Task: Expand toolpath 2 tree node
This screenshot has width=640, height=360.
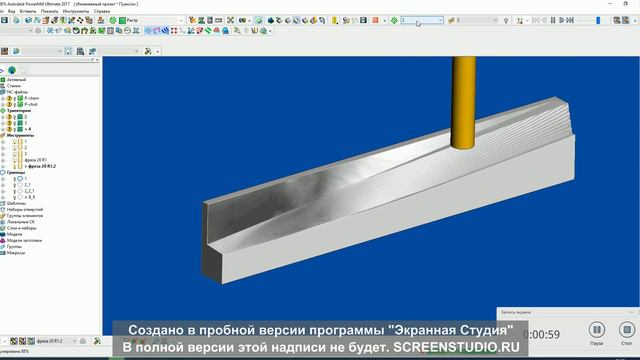Action: 3,117
